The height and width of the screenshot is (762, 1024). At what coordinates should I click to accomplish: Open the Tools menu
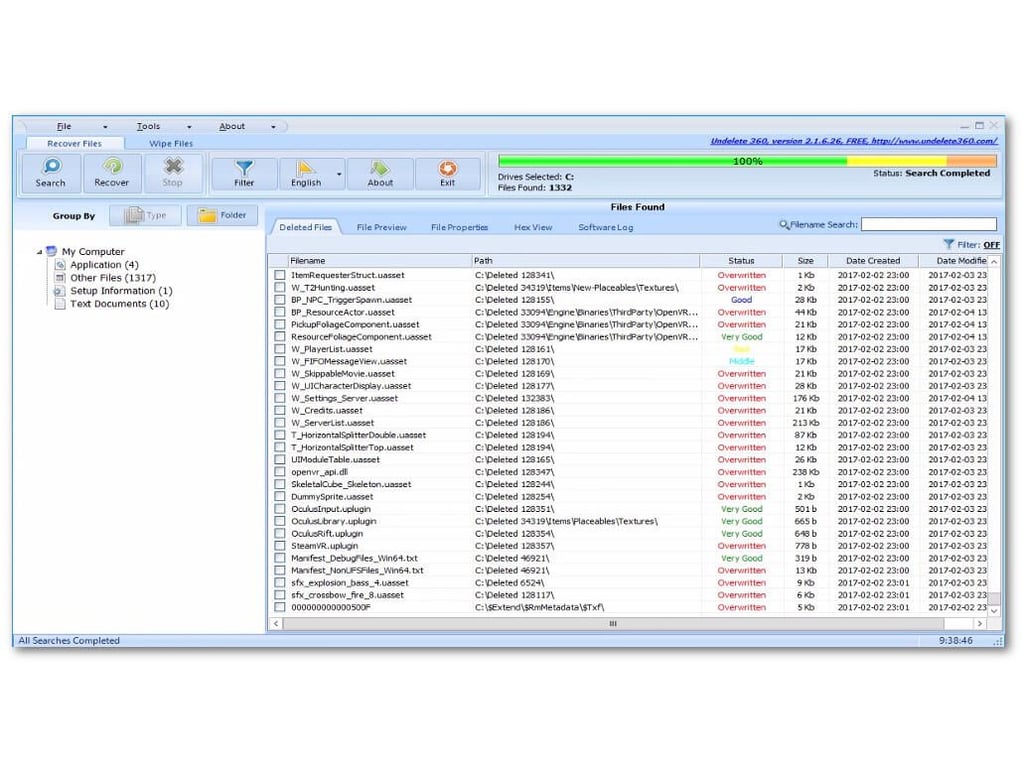[x=148, y=126]
